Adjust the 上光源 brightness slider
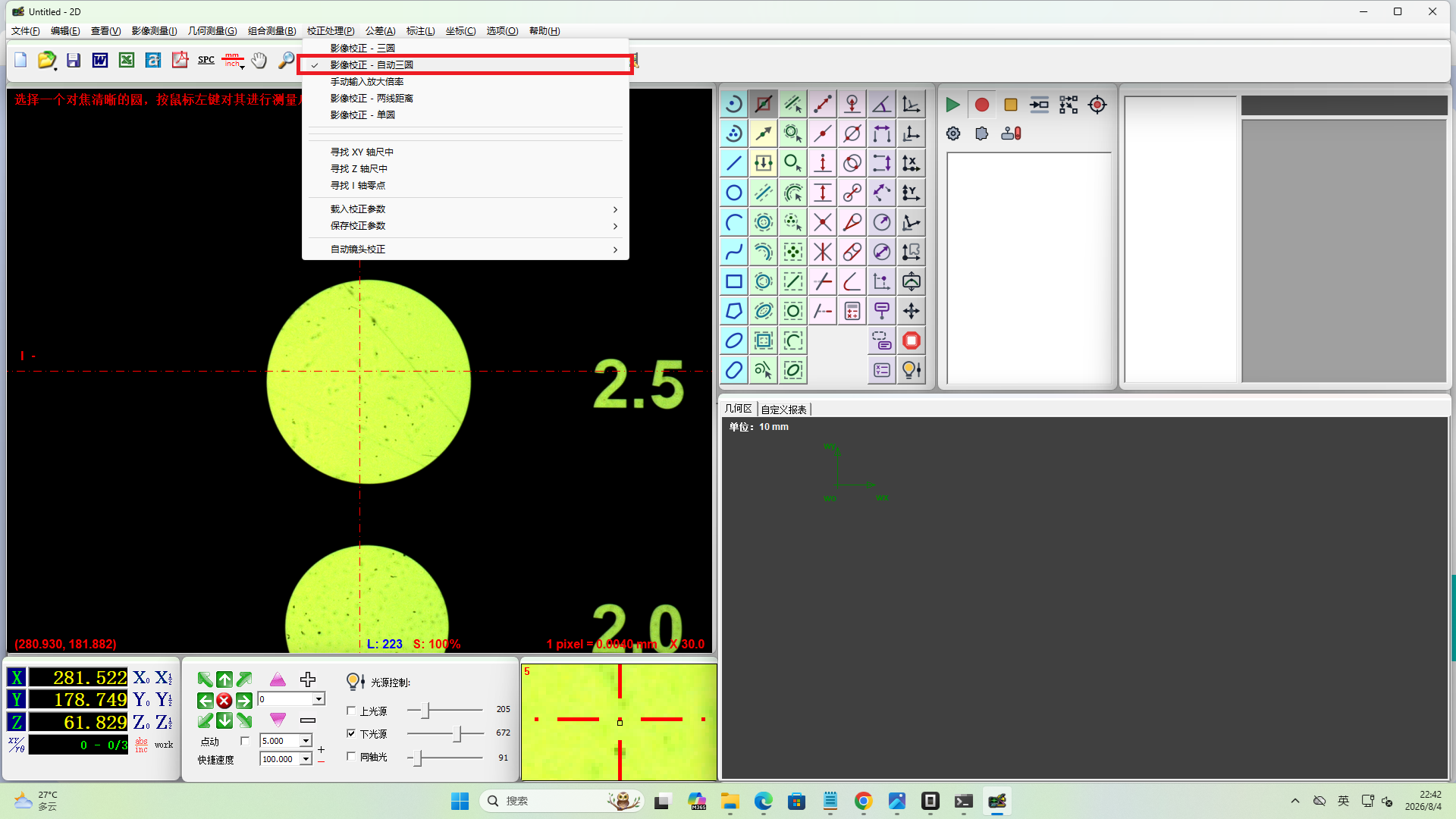This screenshot has width=1456, height=819. pos(425,711)
